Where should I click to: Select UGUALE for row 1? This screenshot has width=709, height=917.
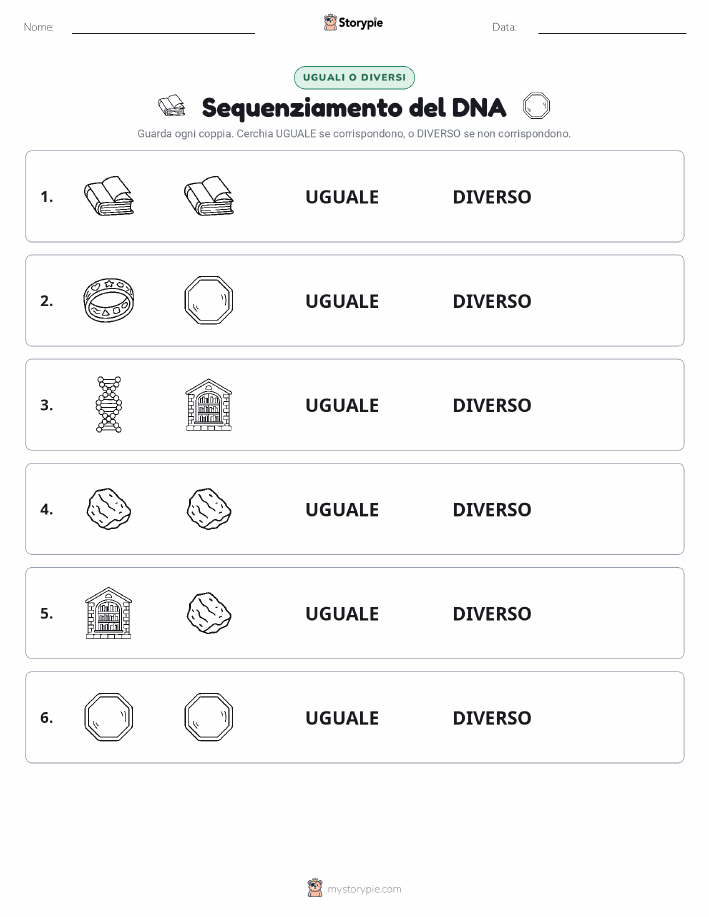click(342, 197)
